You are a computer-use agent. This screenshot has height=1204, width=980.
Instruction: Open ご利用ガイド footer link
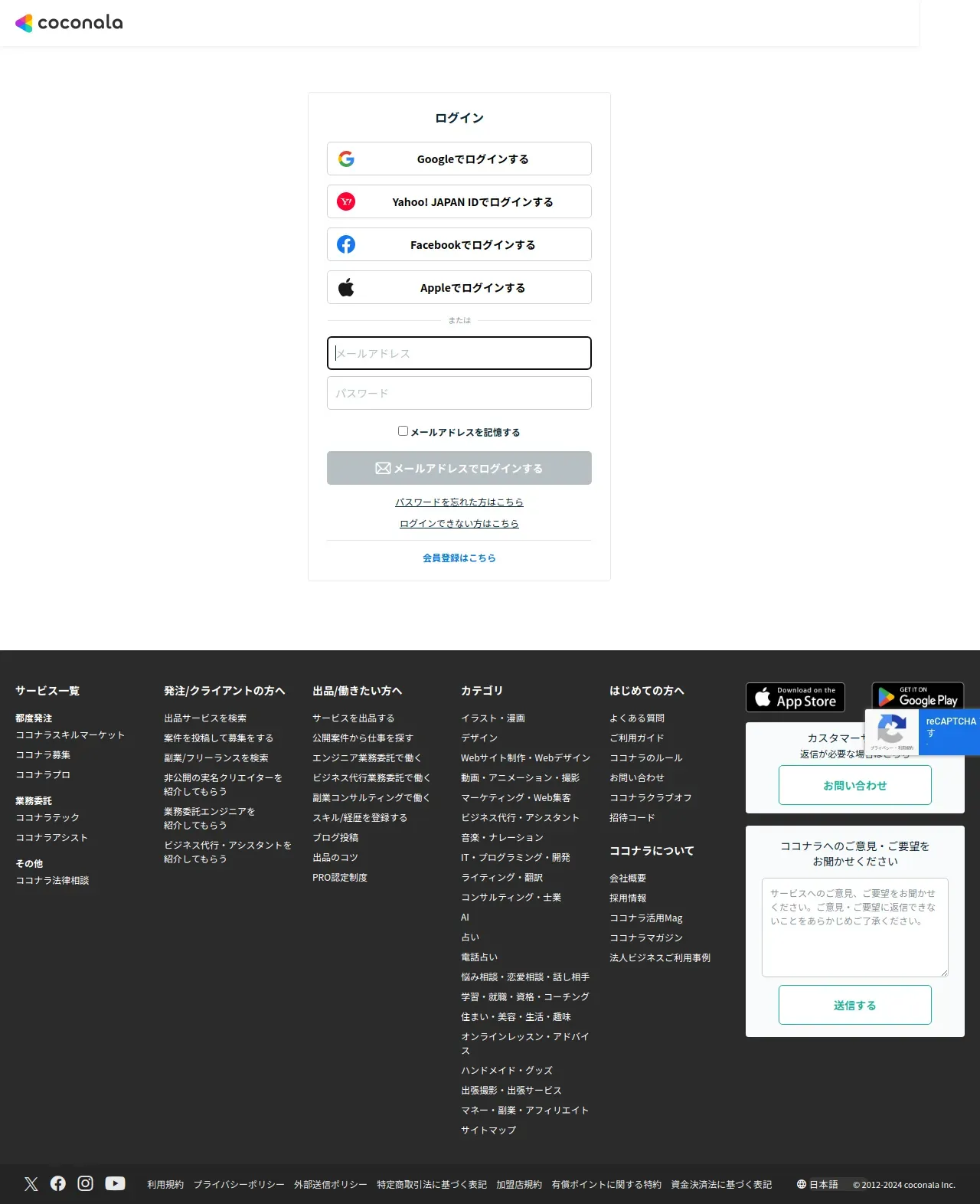click(637, 738)
